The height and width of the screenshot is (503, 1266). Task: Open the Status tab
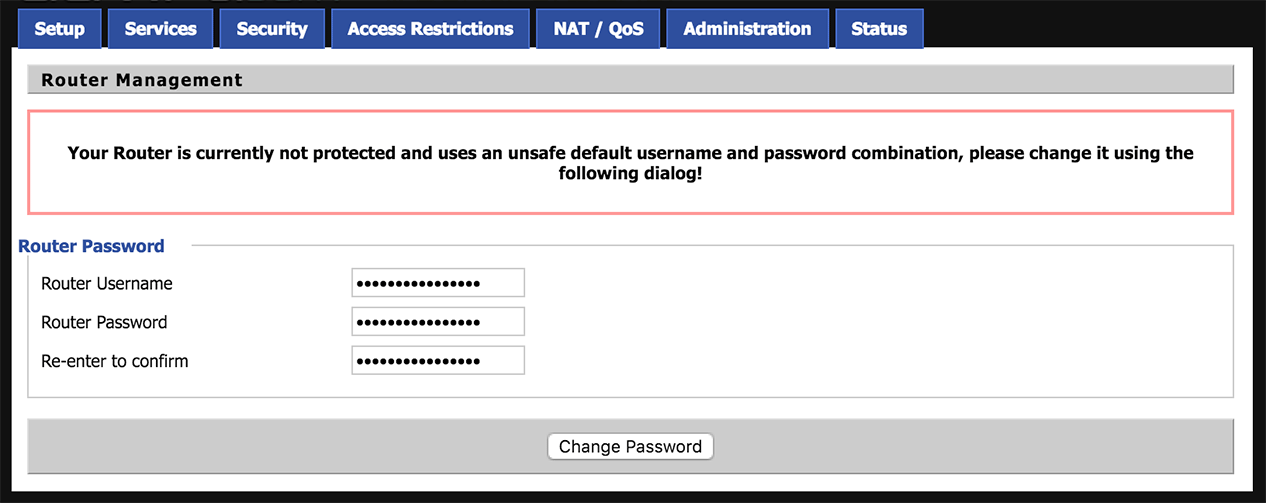(x=879, y=29)
